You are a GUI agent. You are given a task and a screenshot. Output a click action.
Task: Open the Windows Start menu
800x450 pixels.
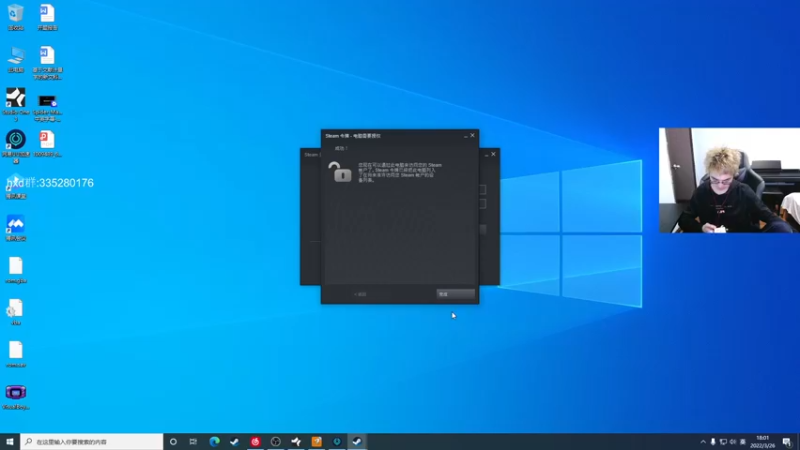pos(10,442)
